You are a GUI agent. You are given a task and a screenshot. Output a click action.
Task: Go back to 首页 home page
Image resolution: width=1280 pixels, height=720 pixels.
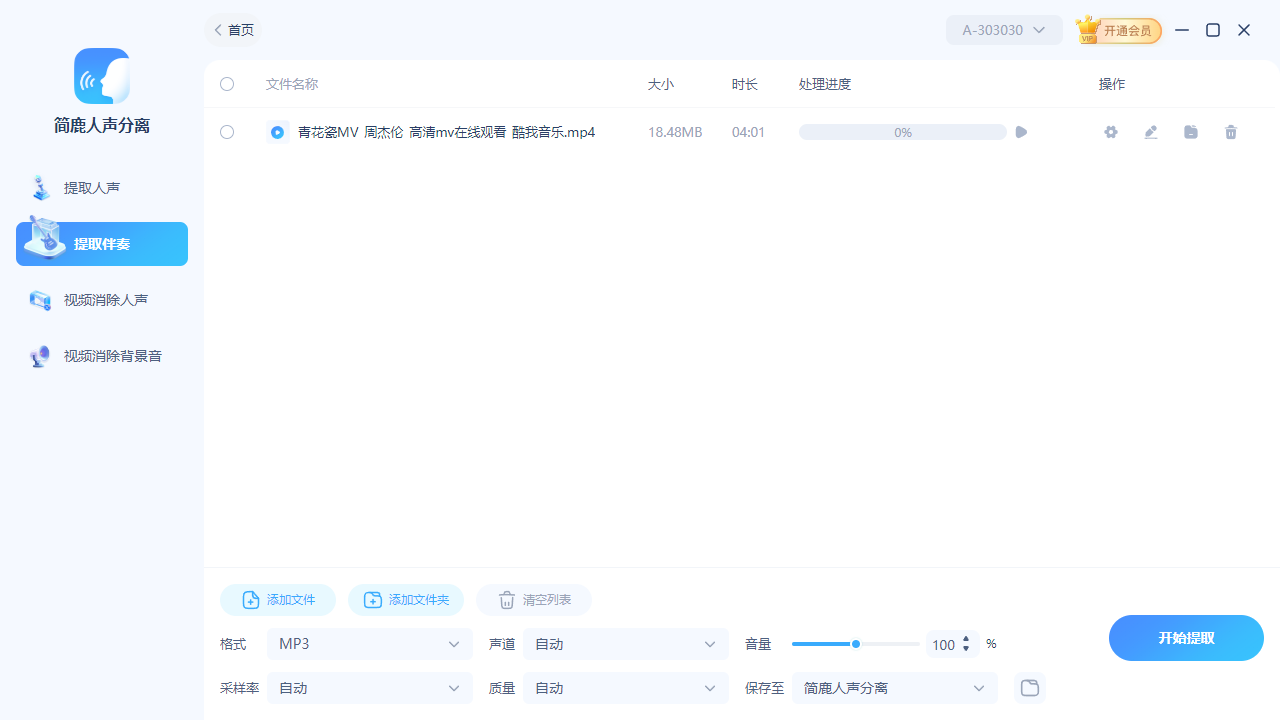point(232,29)
